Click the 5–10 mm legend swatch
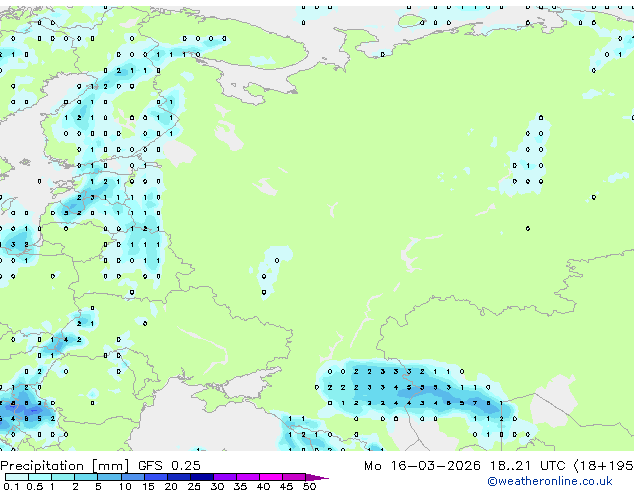The image size is (634, 490). 109,477
